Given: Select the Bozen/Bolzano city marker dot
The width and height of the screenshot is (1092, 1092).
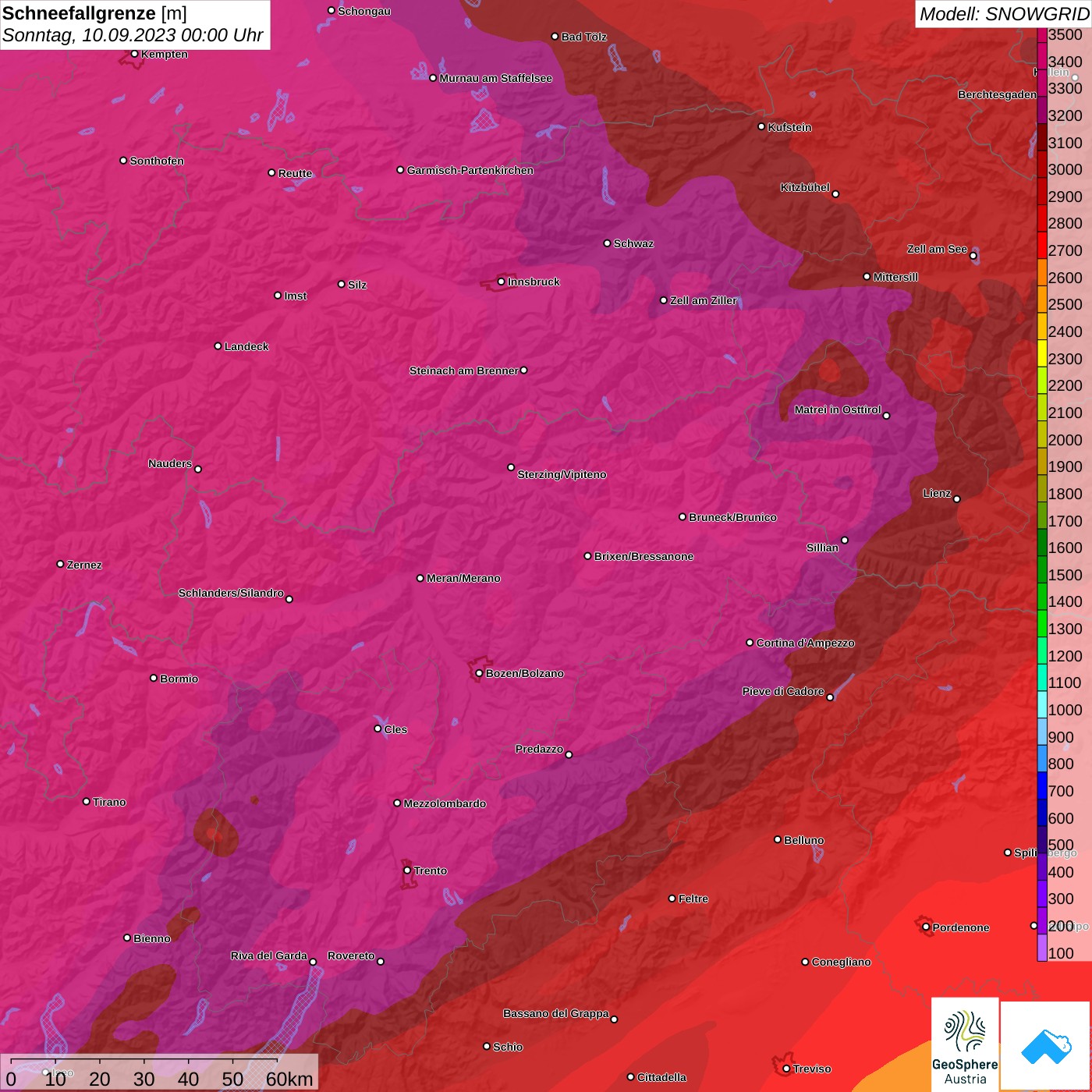Looking at the screenshot, I should click(479, 673).
